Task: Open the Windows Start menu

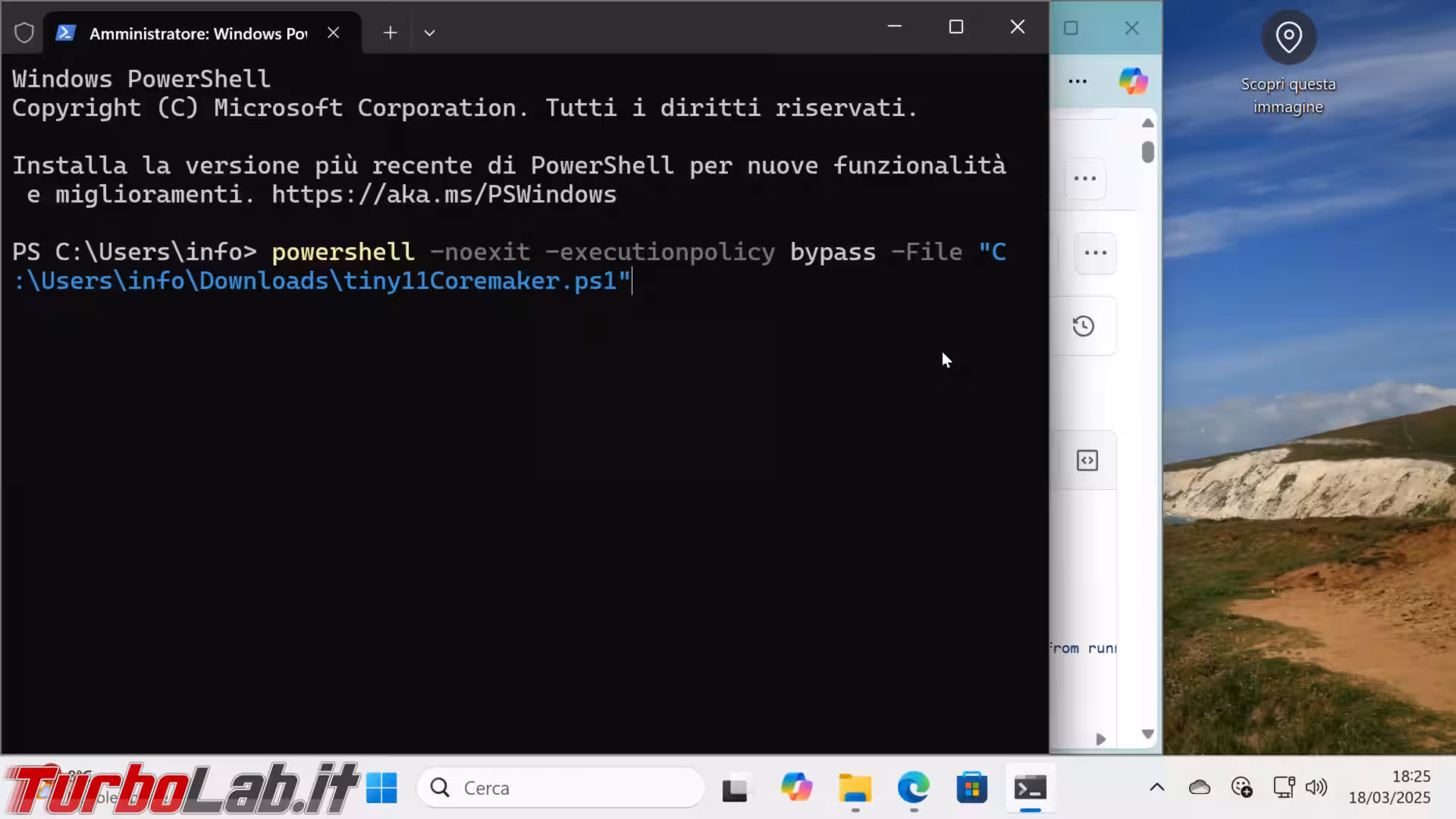Action: [x=381, y=788]
